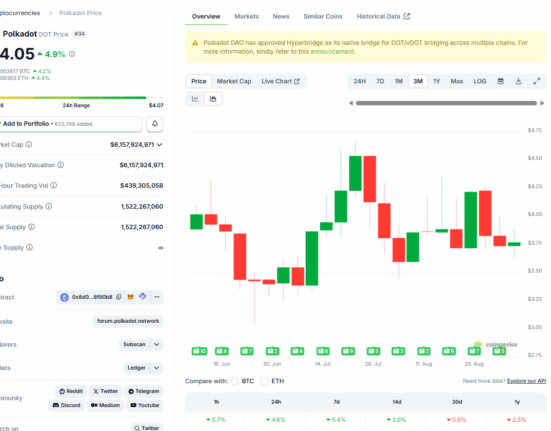Open the announcement link in banner
Viewport: 551px width, 431px height.
click(332, 51)
